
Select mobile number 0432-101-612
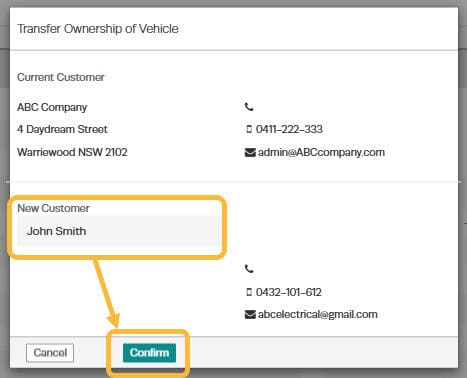pos(288,292)
